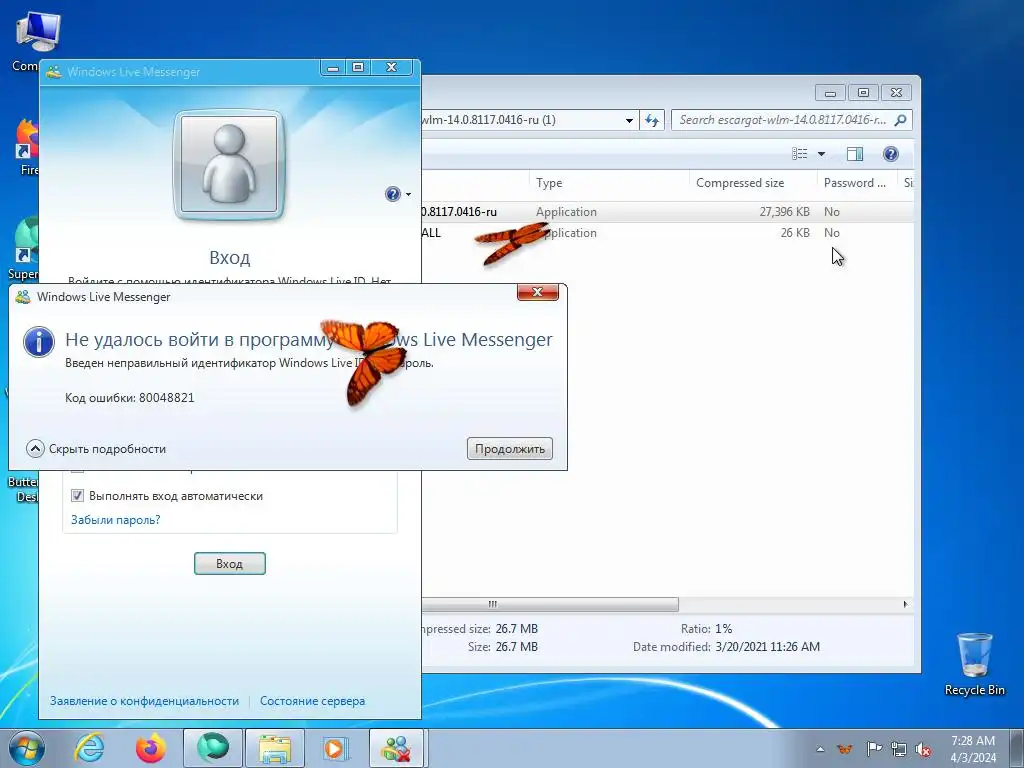Click the Продолжить button in error dialog
The image size is (1024, 768).
point(509,449)
